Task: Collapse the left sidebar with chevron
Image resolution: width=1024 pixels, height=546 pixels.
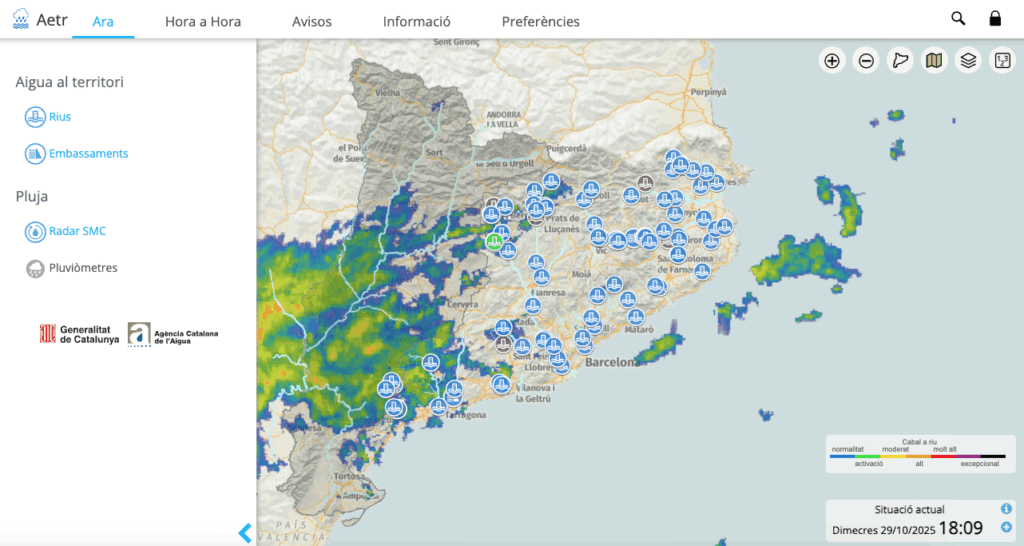Action: [x=245, y=532]
